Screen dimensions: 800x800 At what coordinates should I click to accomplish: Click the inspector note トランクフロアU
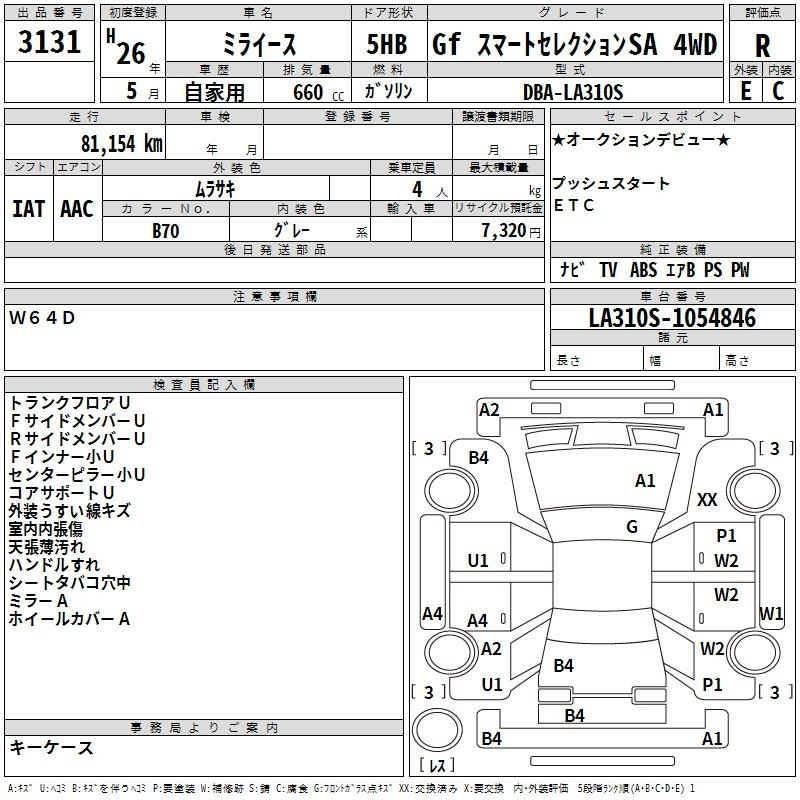coord(70,403)
